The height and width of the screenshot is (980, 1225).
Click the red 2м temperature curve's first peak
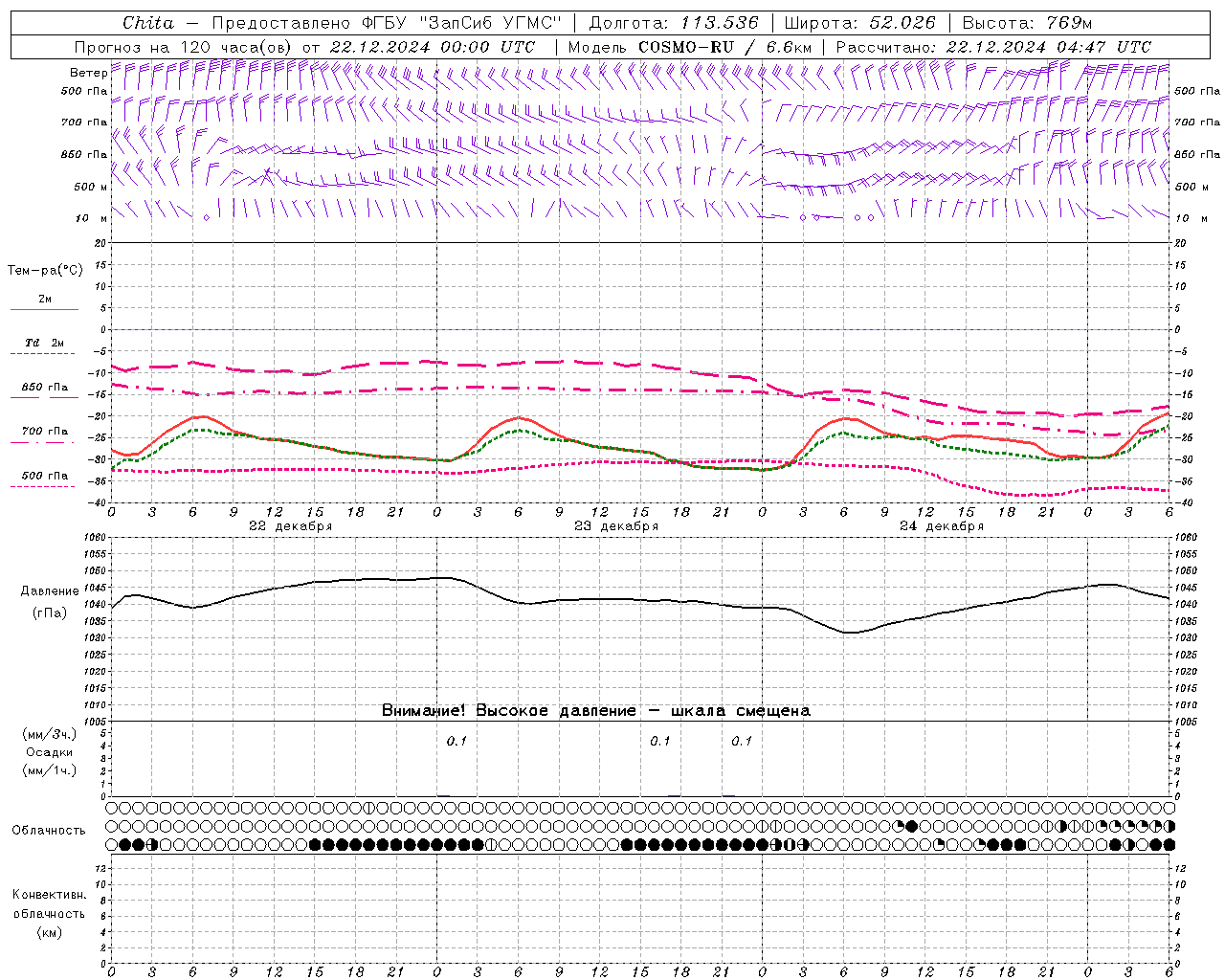(200, 416)
